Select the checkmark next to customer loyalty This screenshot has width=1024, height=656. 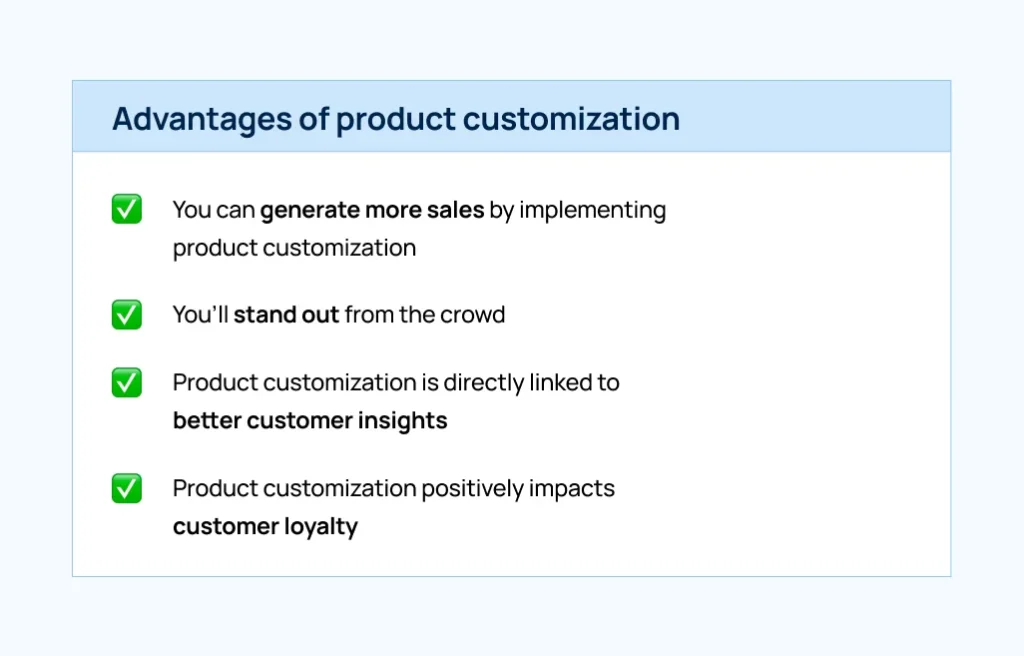(x=127, y=489)
